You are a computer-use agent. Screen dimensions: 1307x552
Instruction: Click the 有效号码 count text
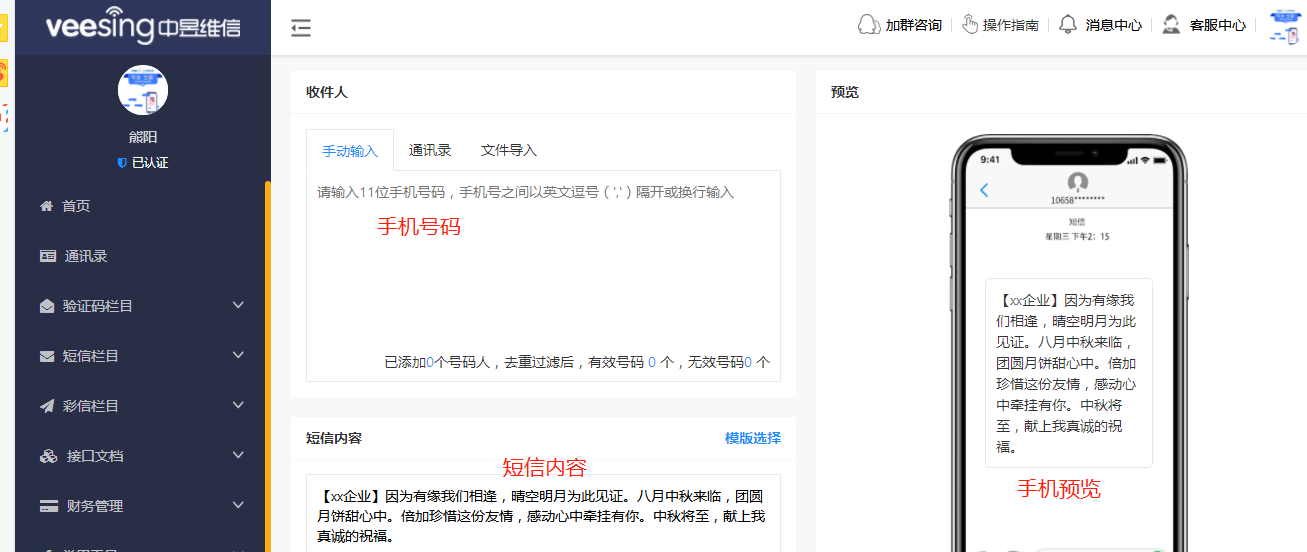coord(630,362)
